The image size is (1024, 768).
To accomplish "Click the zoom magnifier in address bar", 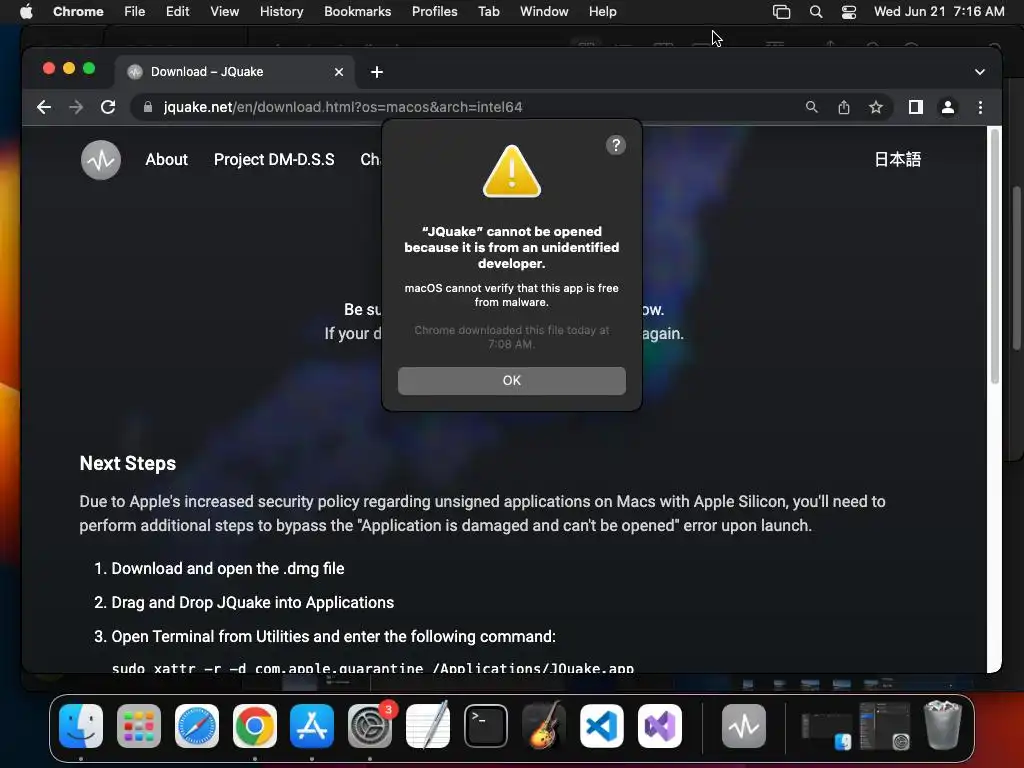I will click(811, 107).
